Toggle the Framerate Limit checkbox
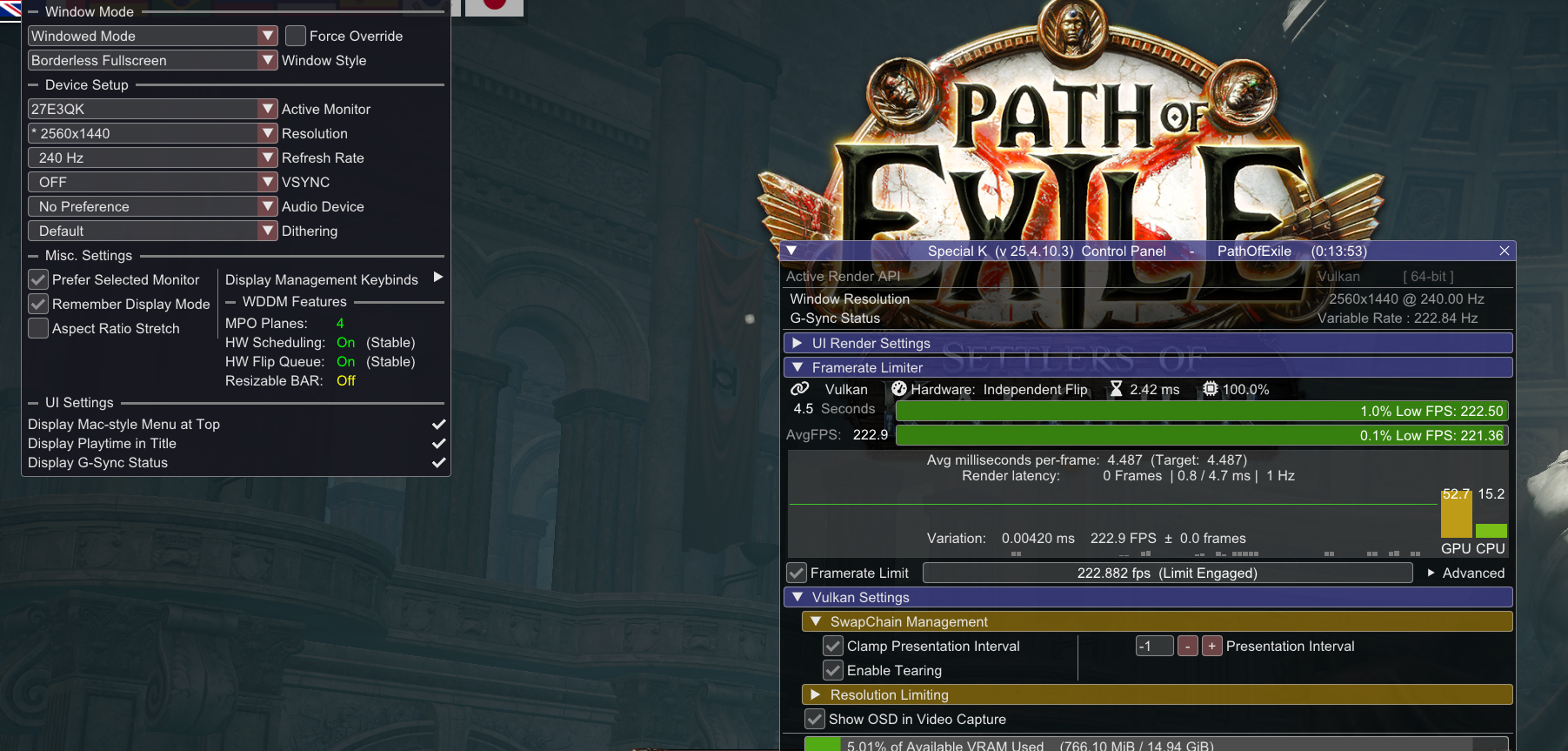The height and width of the screenshot is (751, 1568). (797, 573)
